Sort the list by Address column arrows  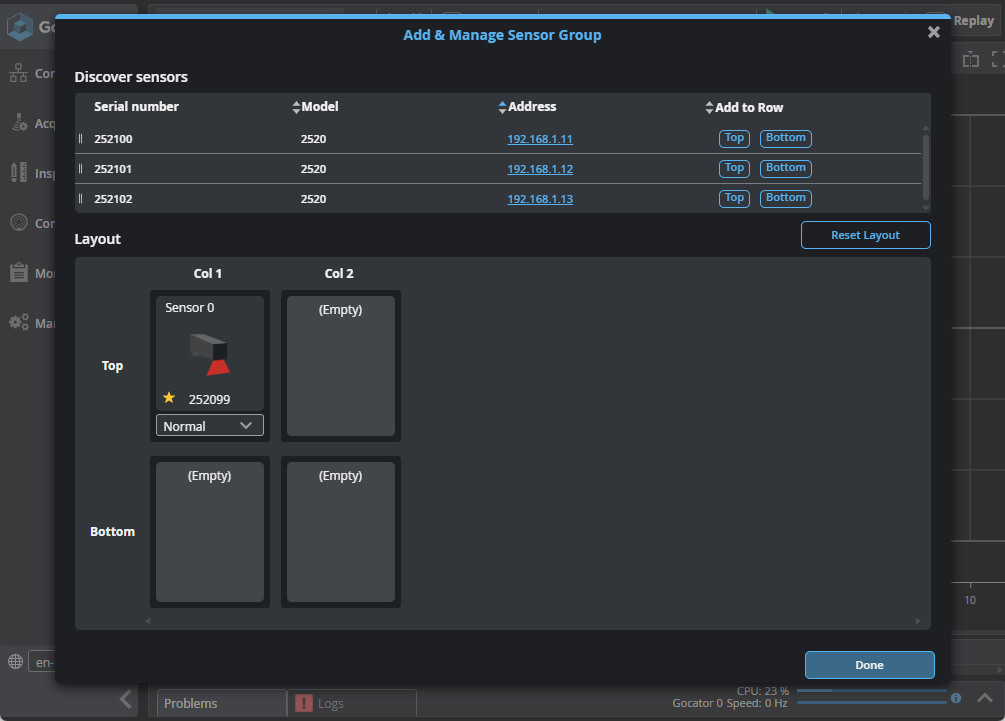[502, 107]
